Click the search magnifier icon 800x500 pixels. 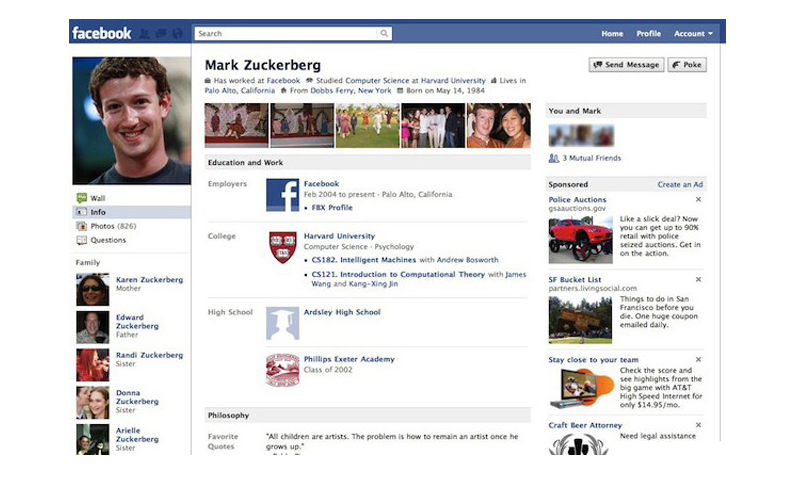(x=384, y=34)
